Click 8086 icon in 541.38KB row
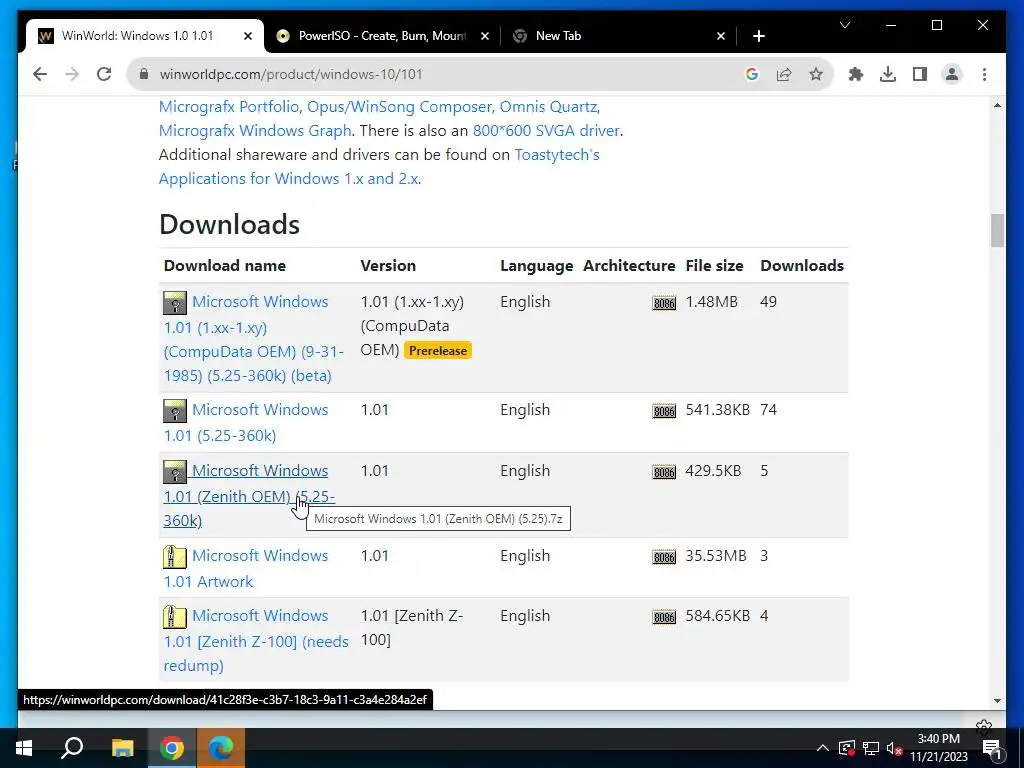Image resolution: width=1024 pixels, height=768 pixels. (664, 411)
